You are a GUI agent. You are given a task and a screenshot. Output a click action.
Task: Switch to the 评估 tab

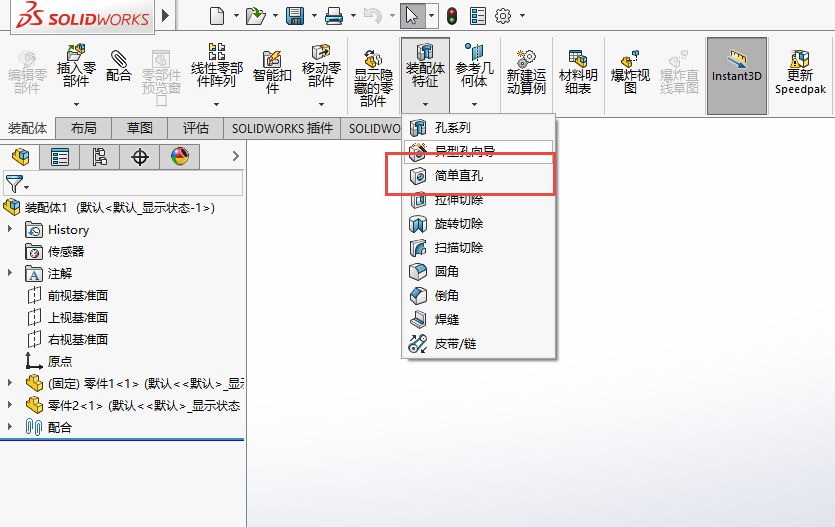click(195, 128)
